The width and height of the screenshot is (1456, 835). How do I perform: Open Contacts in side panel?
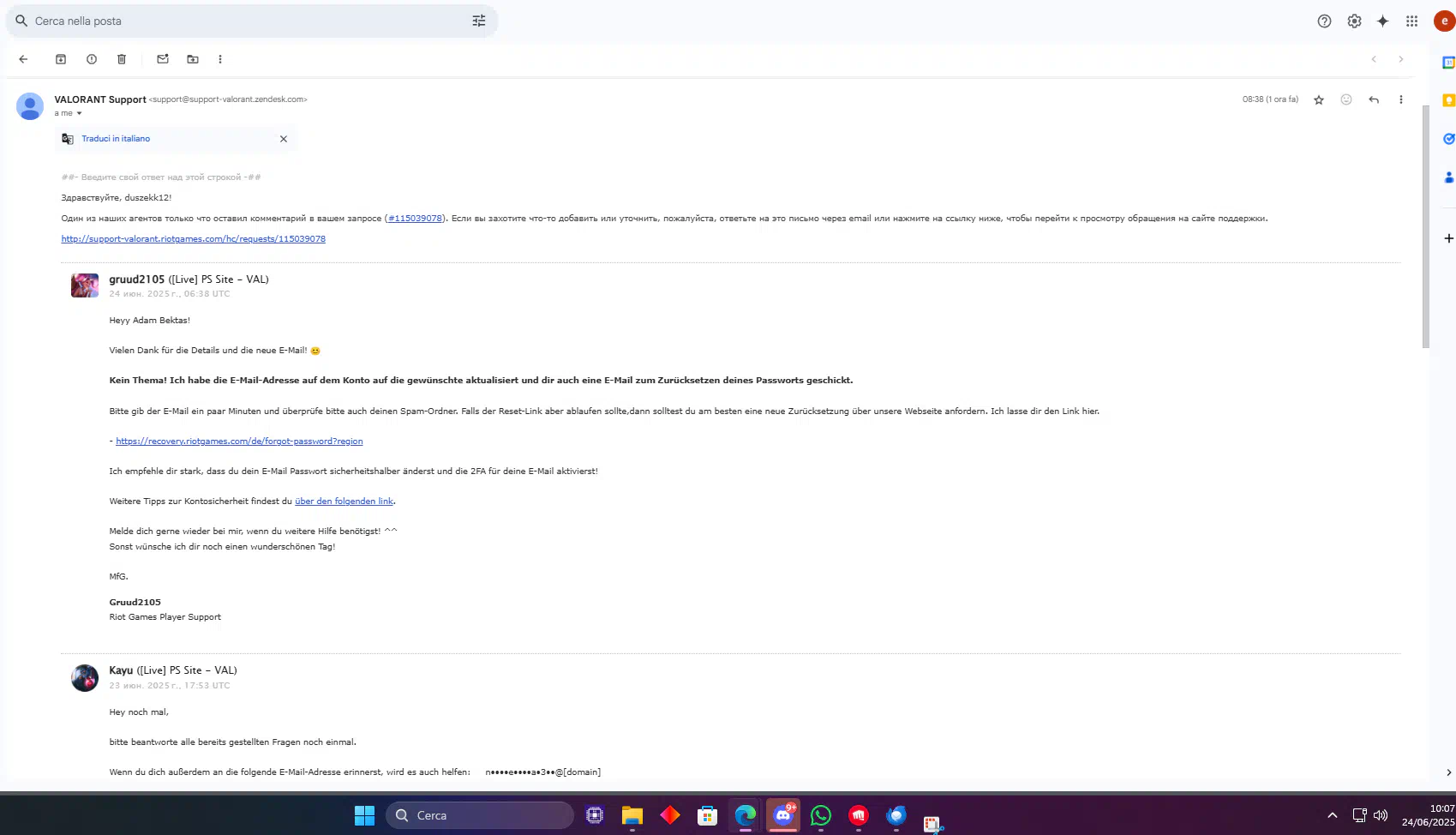(x=1448, y=177)
